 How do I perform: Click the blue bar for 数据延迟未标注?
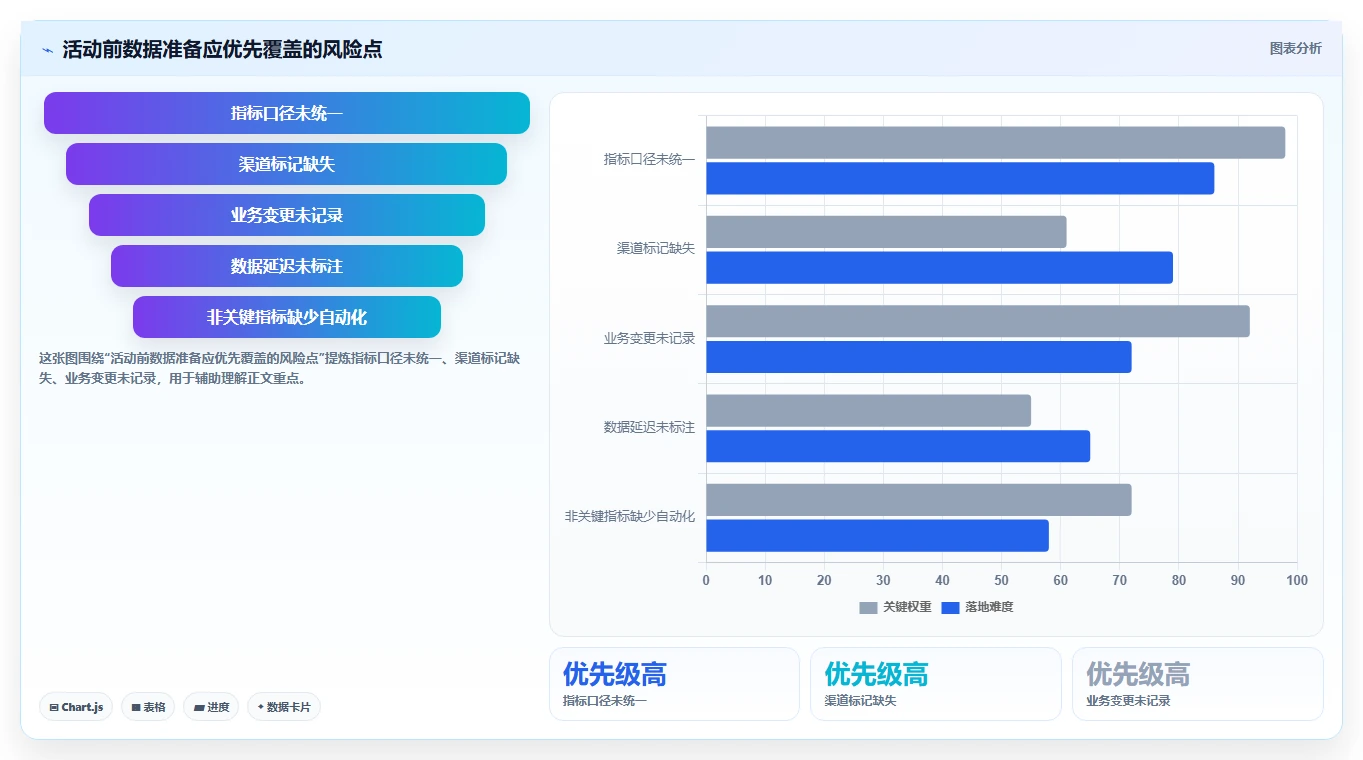click(x=898, y=446)
